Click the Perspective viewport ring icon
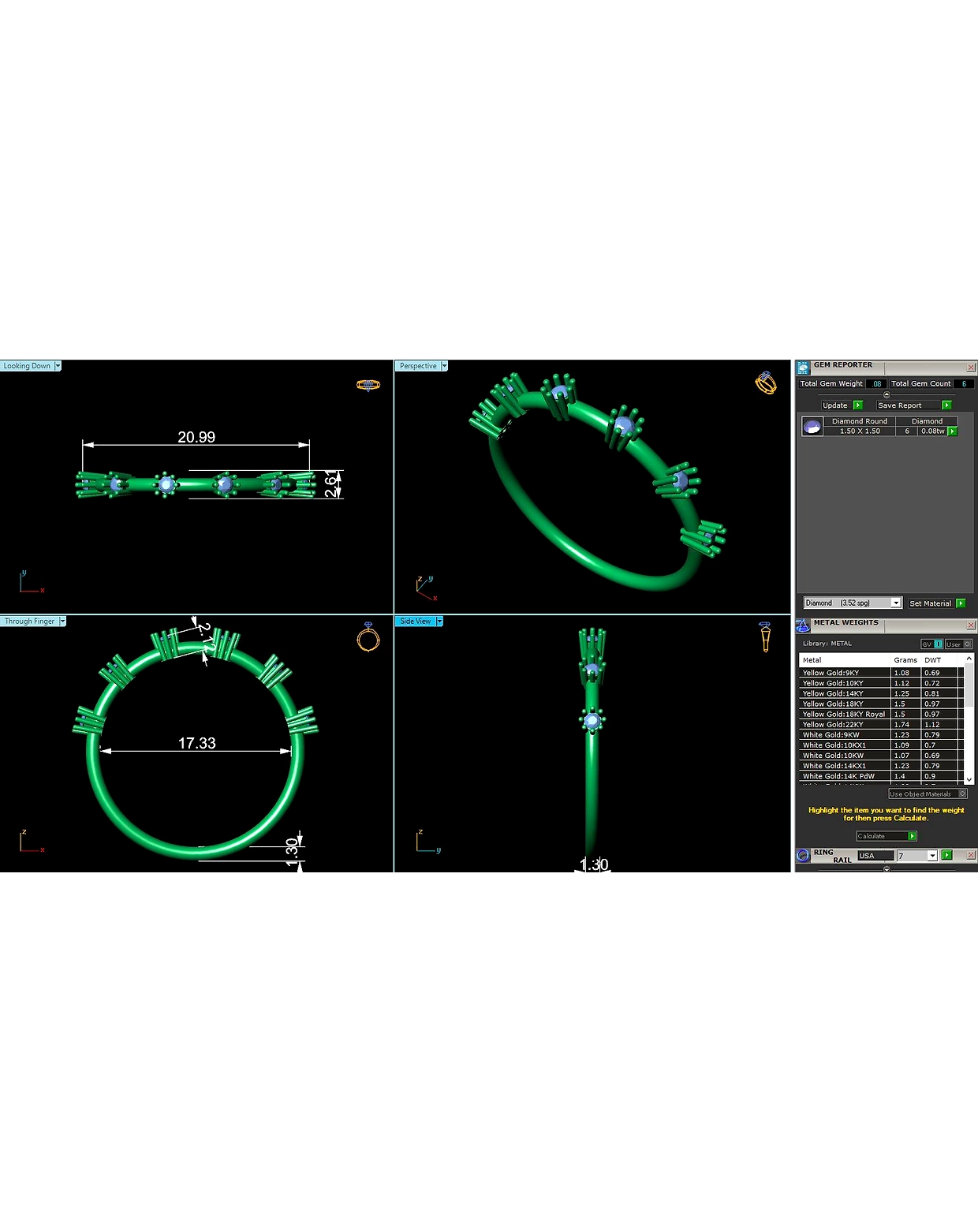Screen dimensions: 978x1232 [x=766, y=383]
